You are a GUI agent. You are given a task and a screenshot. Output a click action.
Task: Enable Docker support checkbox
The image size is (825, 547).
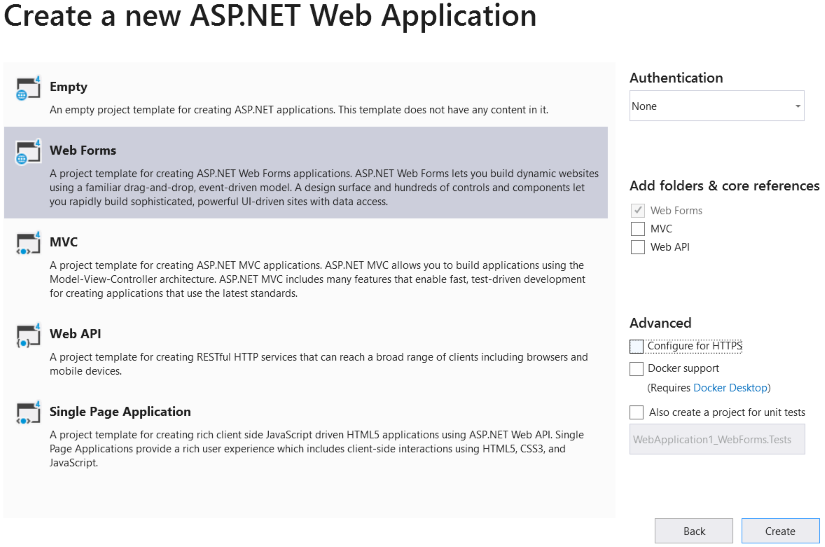pos(637,369)
